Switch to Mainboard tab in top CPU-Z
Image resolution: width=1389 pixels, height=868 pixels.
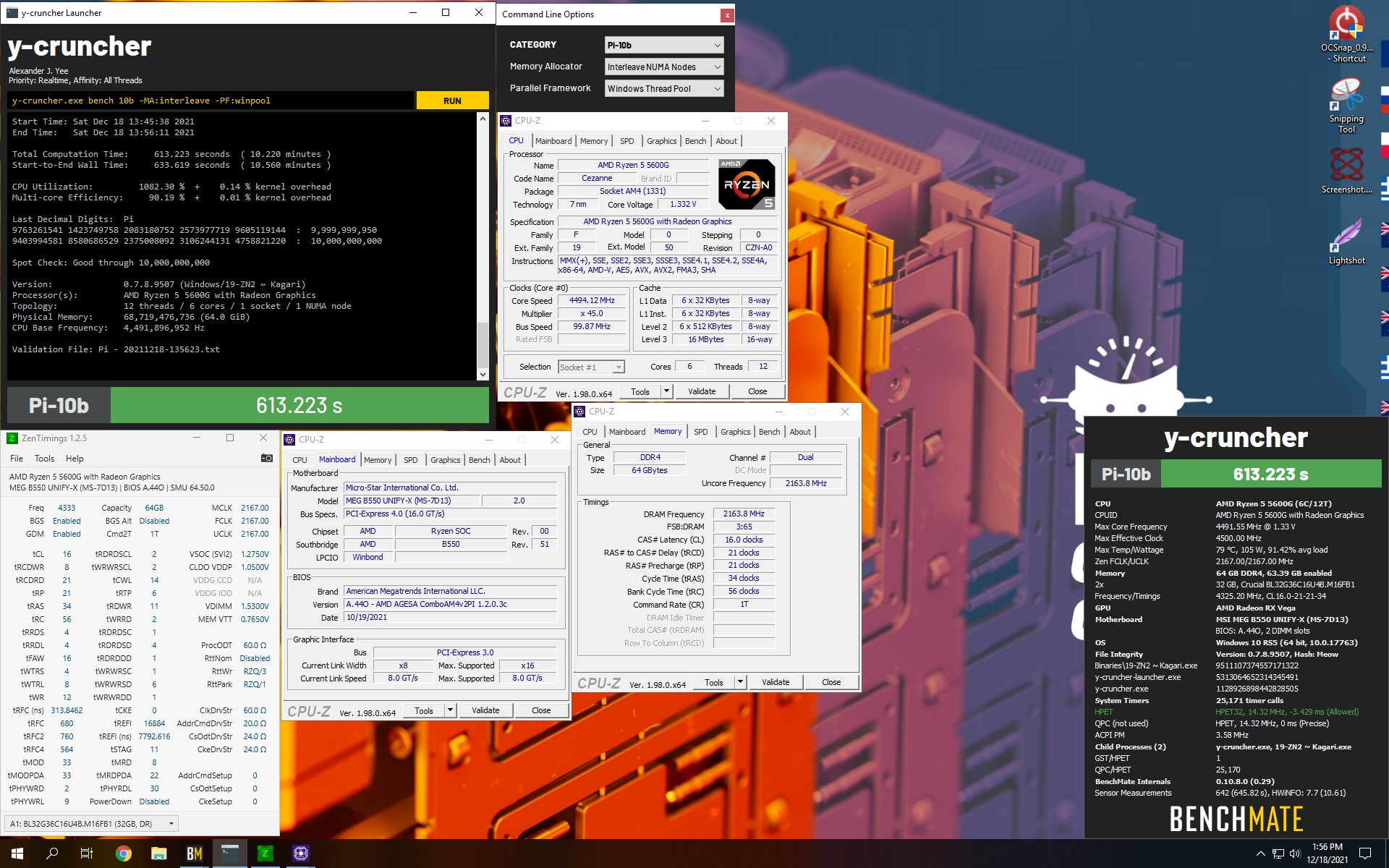click(x=553, y=141)
